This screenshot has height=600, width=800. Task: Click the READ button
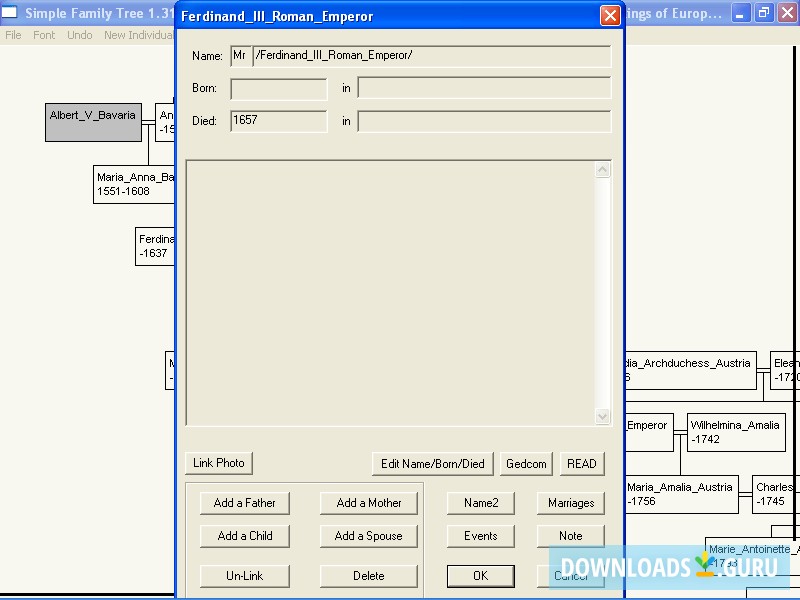point(582,464)
